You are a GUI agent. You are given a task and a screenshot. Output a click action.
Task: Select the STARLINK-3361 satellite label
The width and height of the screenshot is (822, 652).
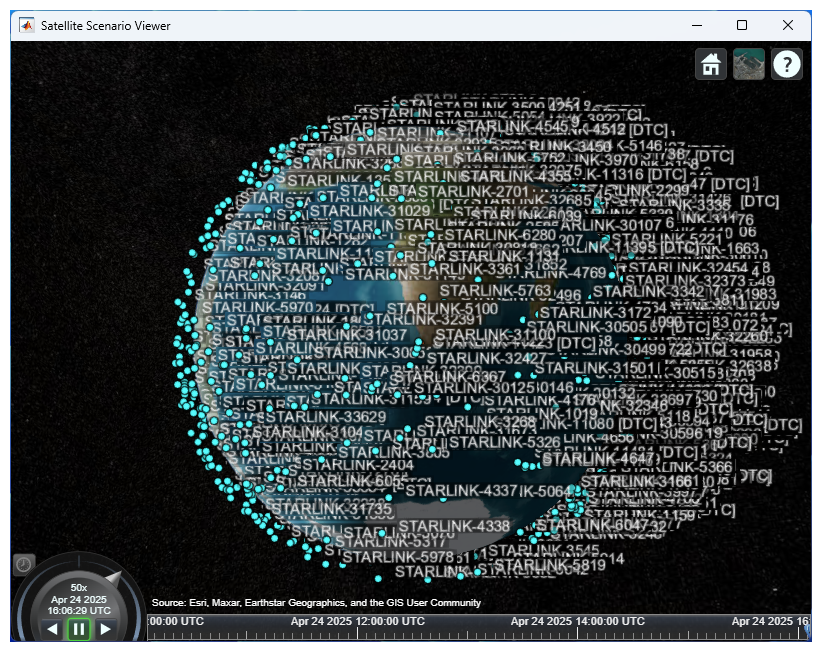tap(464, 269)
